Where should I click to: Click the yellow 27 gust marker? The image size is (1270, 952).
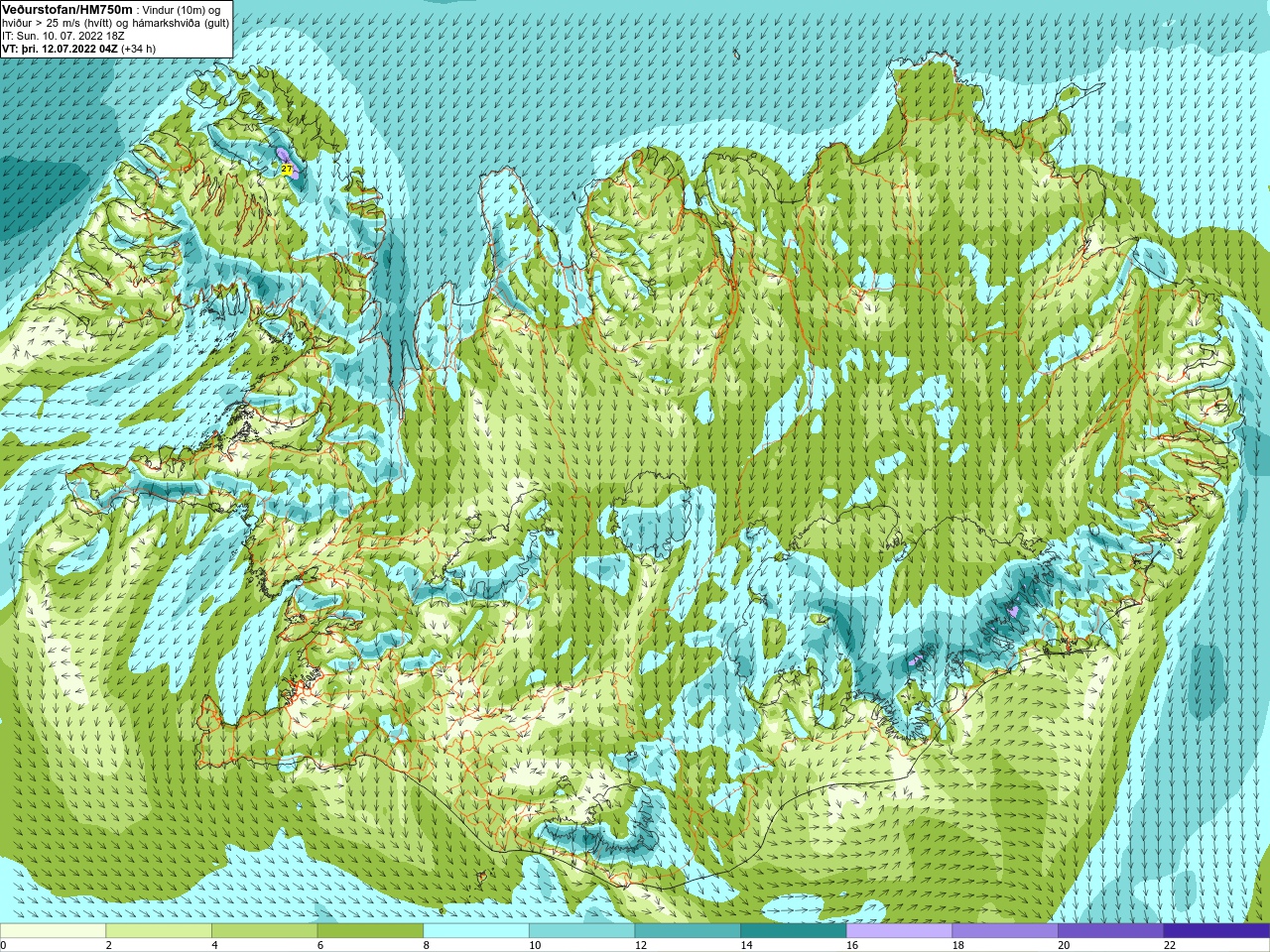pyautogui.click(x=287, y=170)
